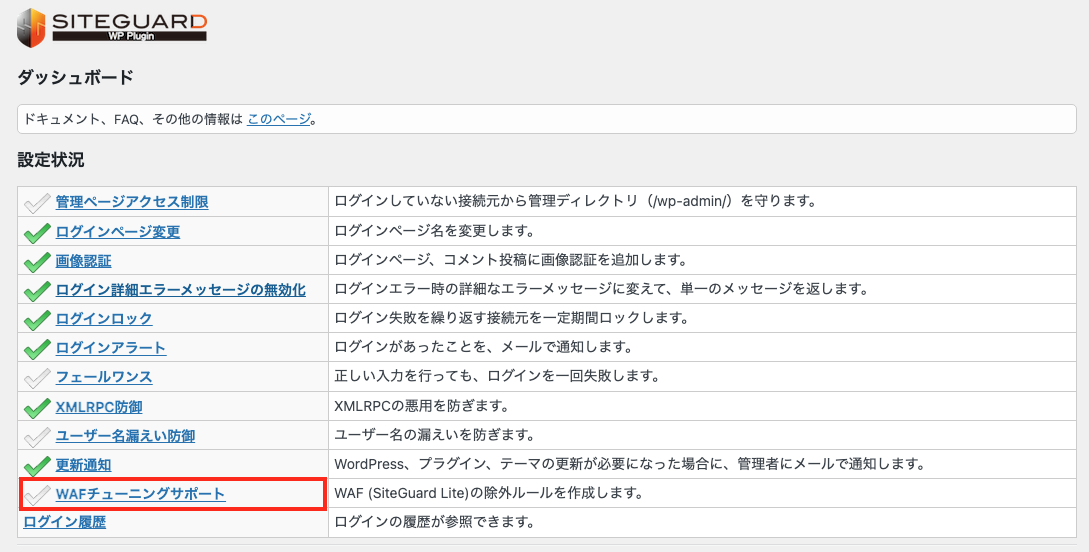
Task: Open the このページ documentation link
Action: coord(279,119)
